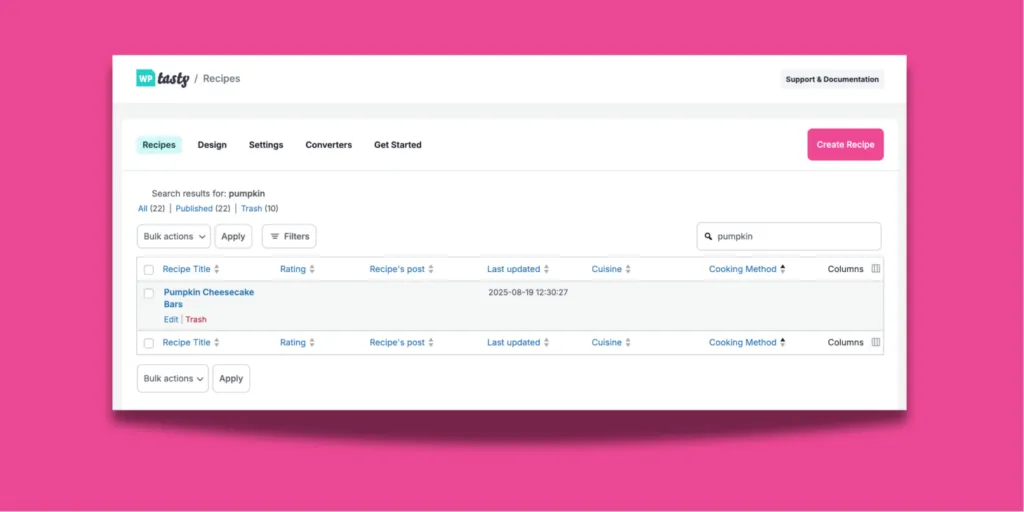Sort by Recipe Title in footer

(187, 343)
